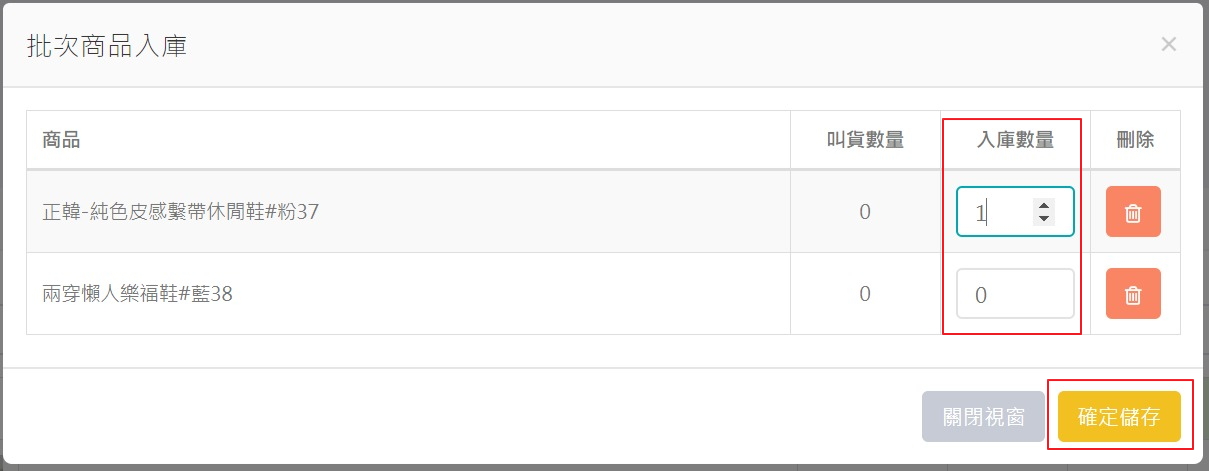Click trash icon for 兩穿懶人樂福鞋#藍38

pos(1133,294)
